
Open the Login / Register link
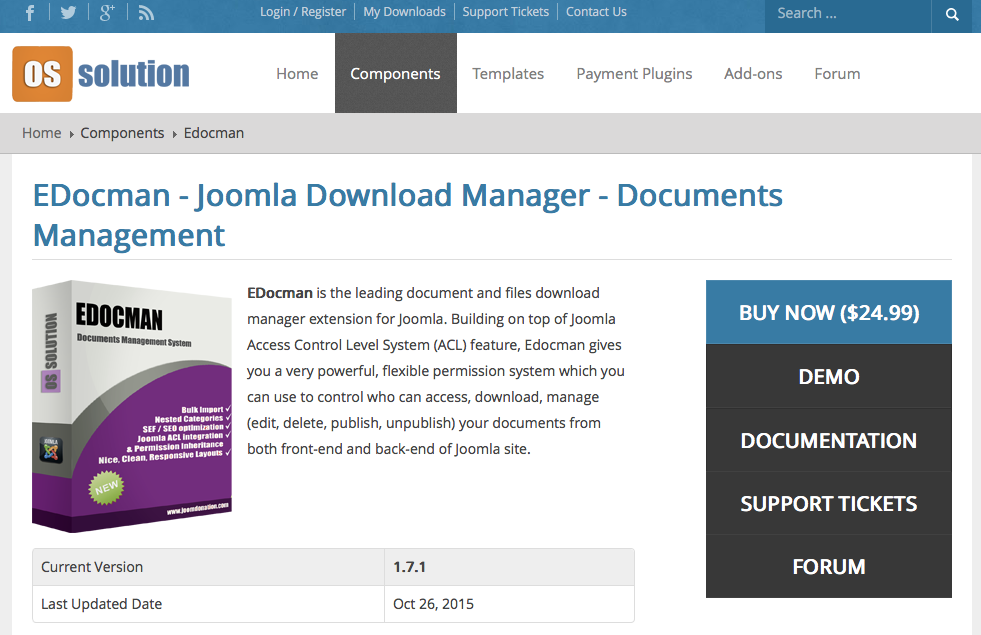point(303,12)
